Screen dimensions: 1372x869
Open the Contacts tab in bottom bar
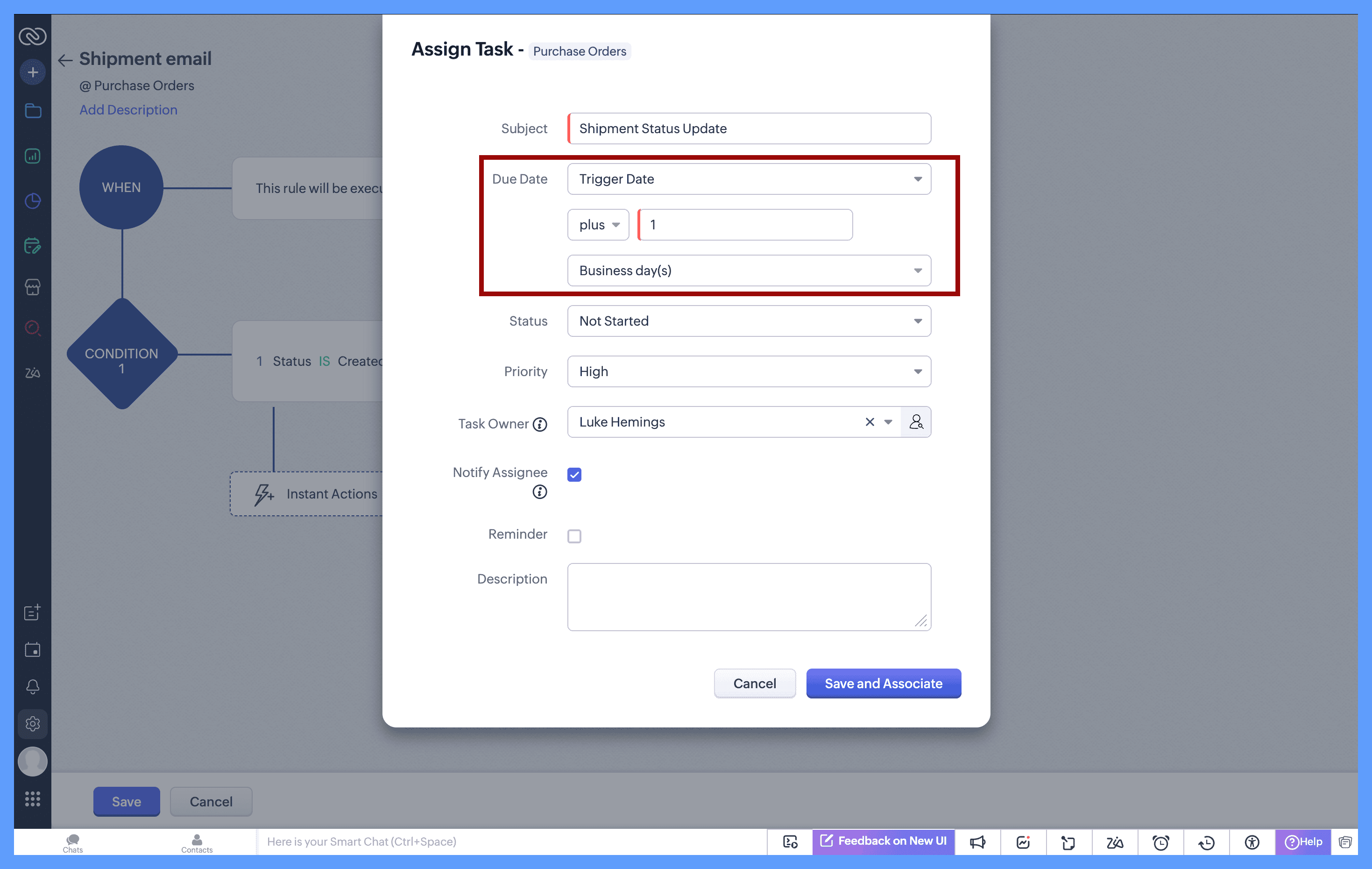(197, 843)
